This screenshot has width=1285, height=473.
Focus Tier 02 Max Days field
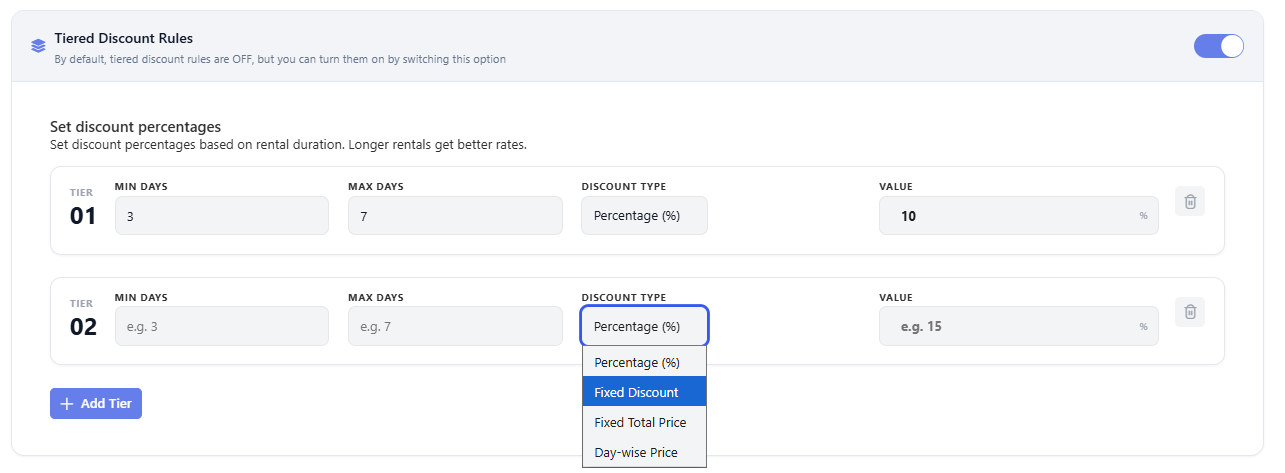455,326
